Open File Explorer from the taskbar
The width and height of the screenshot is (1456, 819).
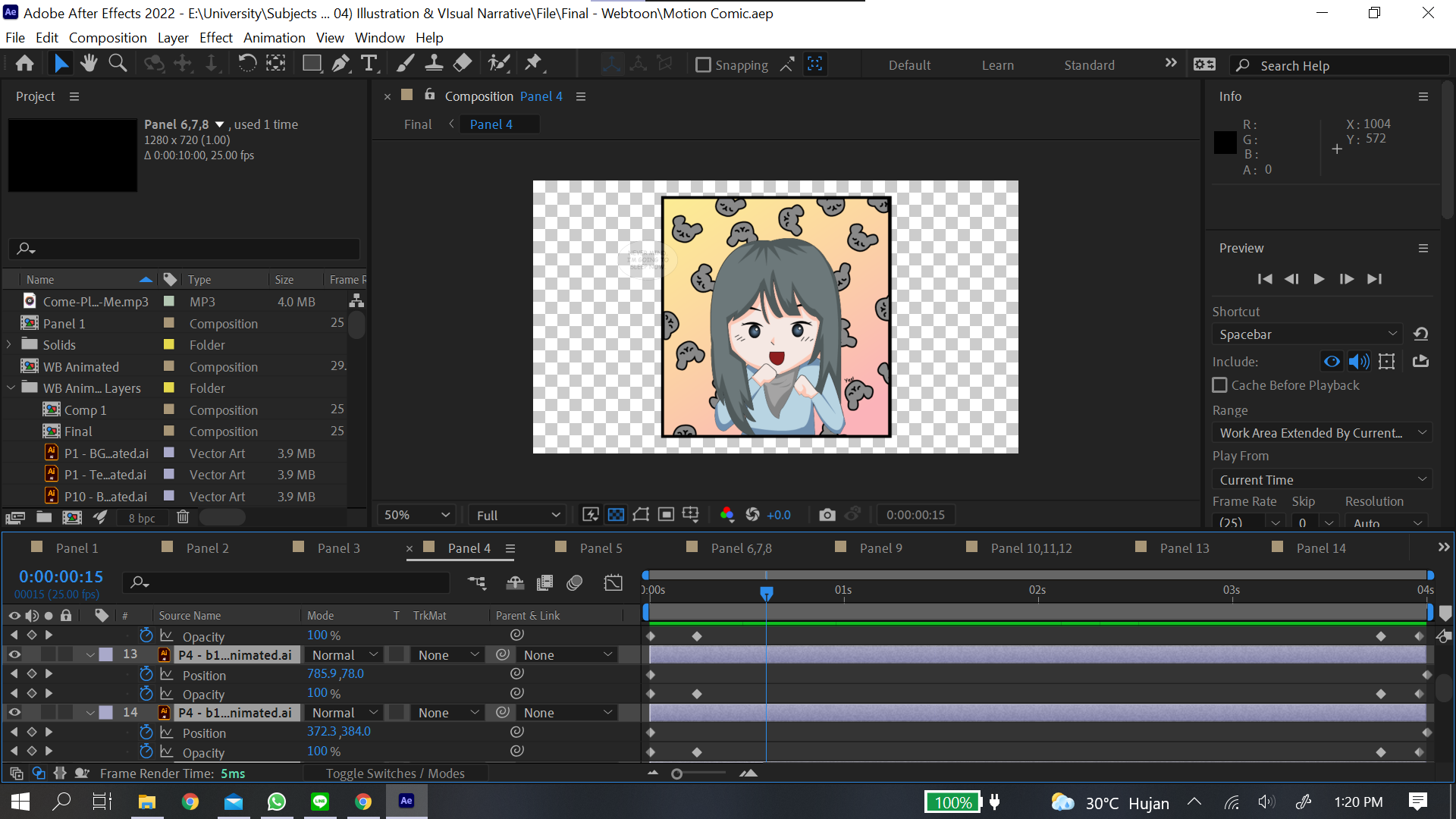pyautogui.click(x=147, y=802)
